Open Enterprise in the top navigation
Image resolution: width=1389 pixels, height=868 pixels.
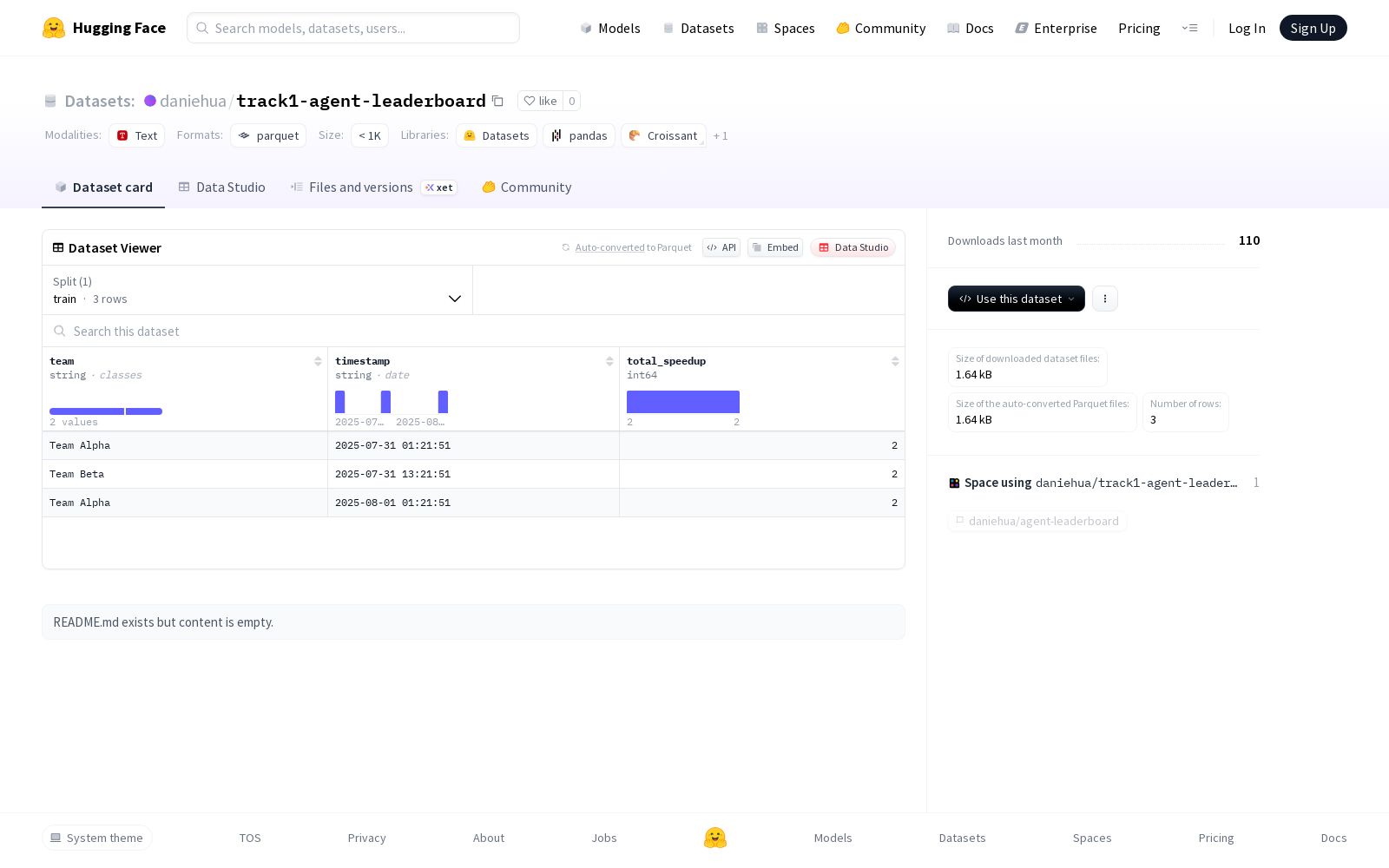1057,28
